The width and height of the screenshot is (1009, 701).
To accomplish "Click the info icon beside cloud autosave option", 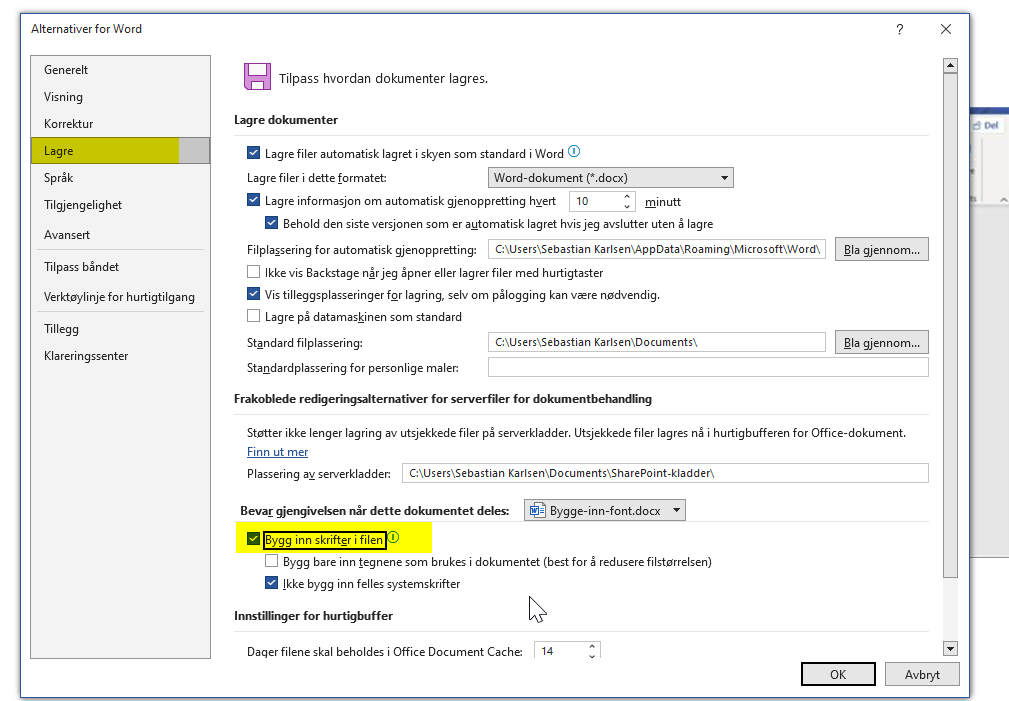I will pos(574,151).
